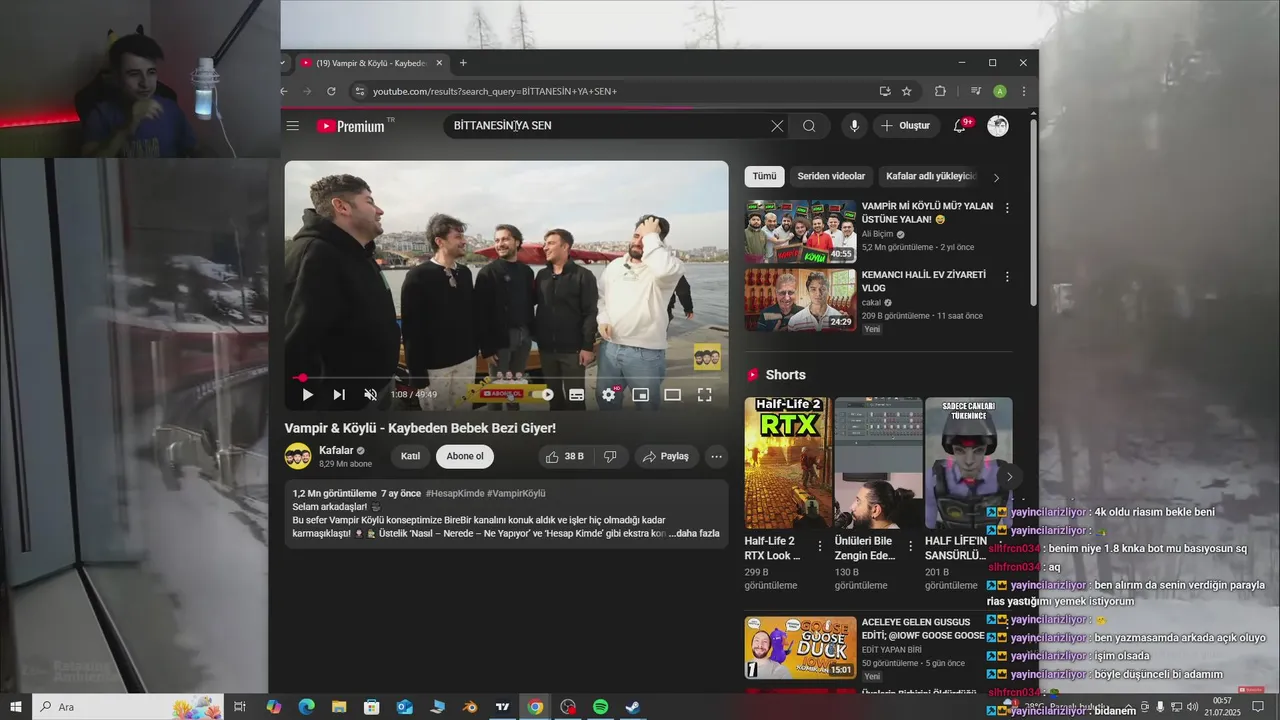1280x720 pixels.
Task: Like the video with 38 B thumbs up
Action: tap(564, 456)
